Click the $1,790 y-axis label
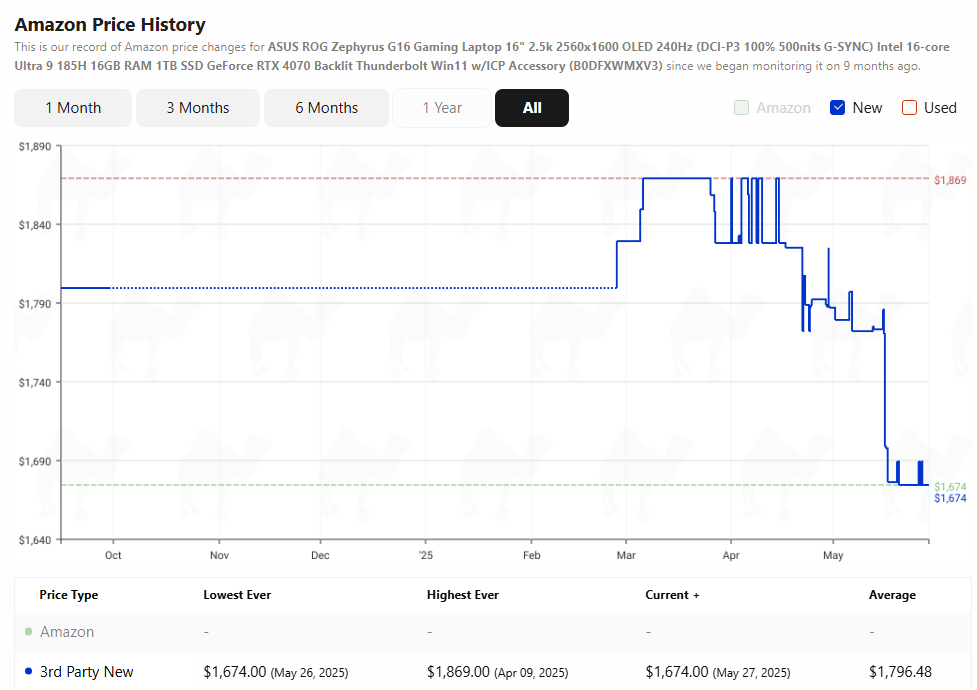This screenshot has width=977, height=690. click(x=35, y=304)
